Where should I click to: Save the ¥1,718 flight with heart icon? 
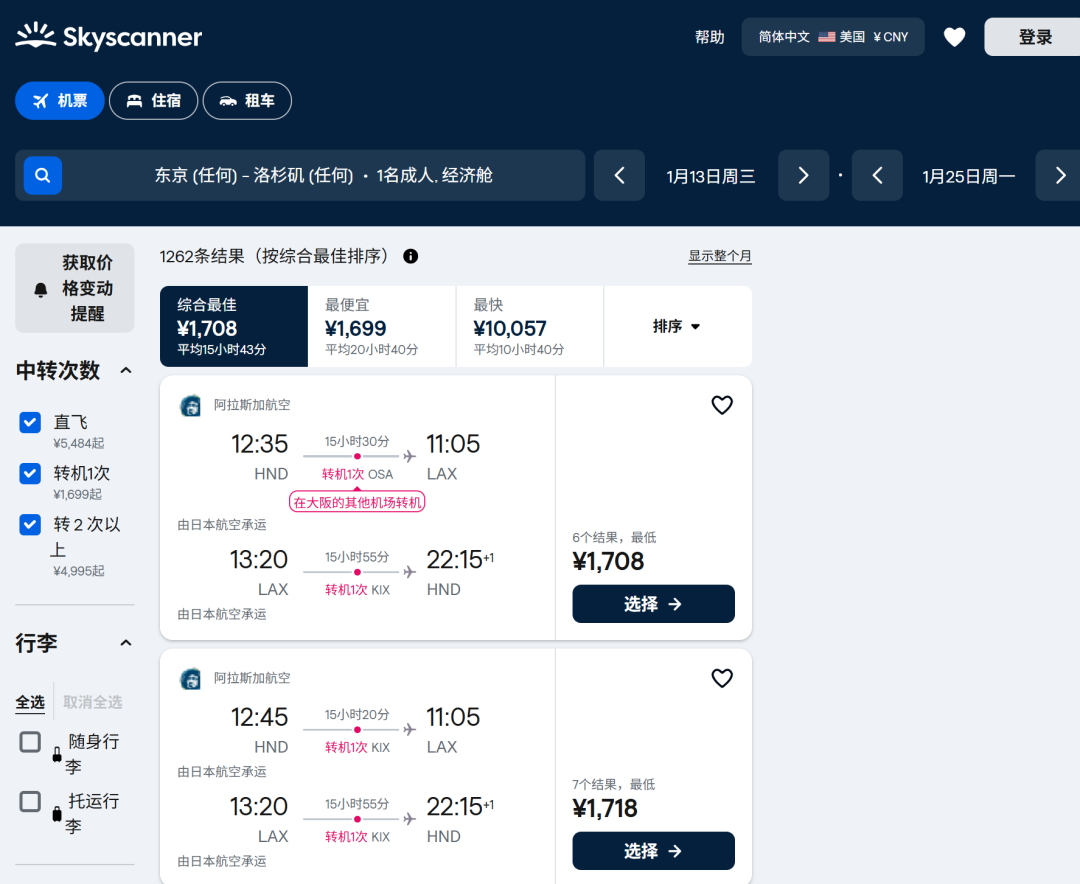[x=722, y=679]
